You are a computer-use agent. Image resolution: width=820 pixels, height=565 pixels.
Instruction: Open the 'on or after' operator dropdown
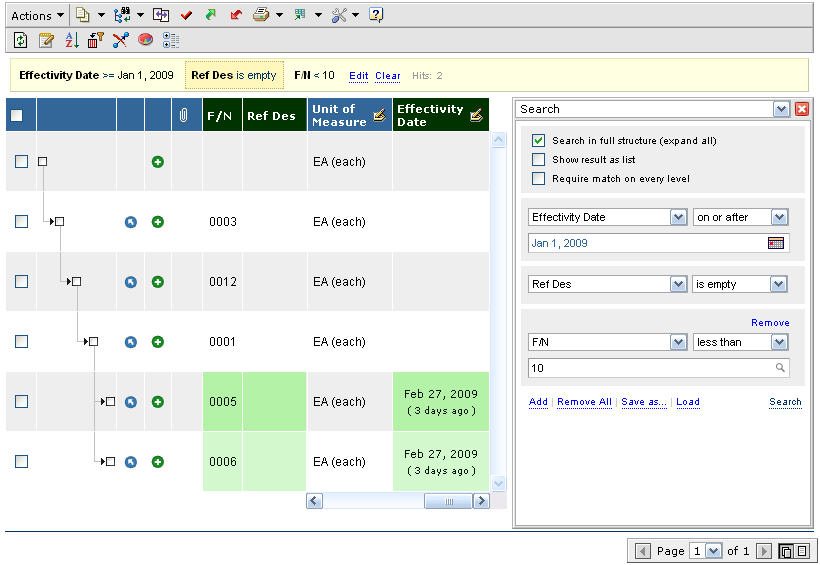click(x=778, y=217)
